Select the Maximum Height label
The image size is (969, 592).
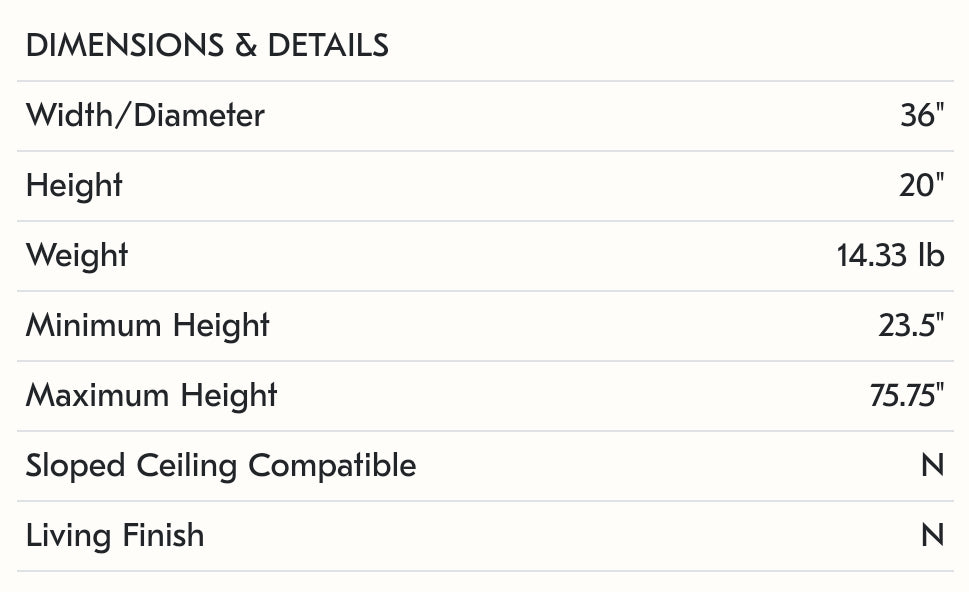(151, 396)
